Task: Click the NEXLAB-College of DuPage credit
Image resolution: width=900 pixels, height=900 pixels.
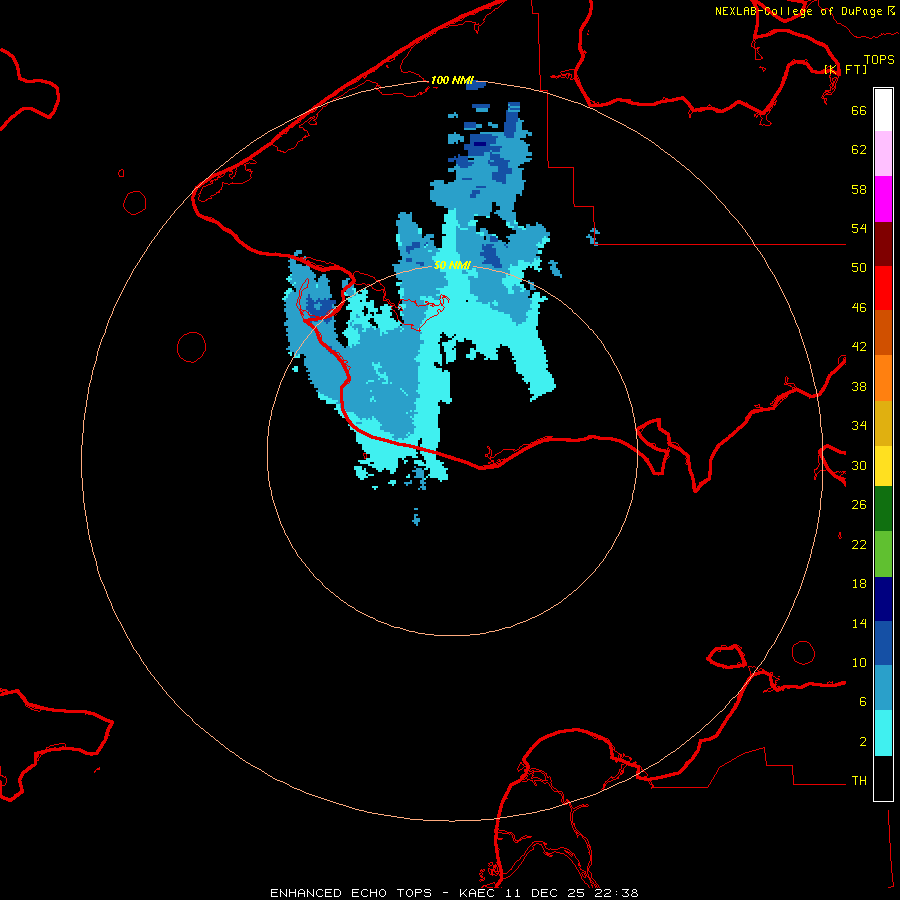Action: pyautogui.click(x=799, y=11)
